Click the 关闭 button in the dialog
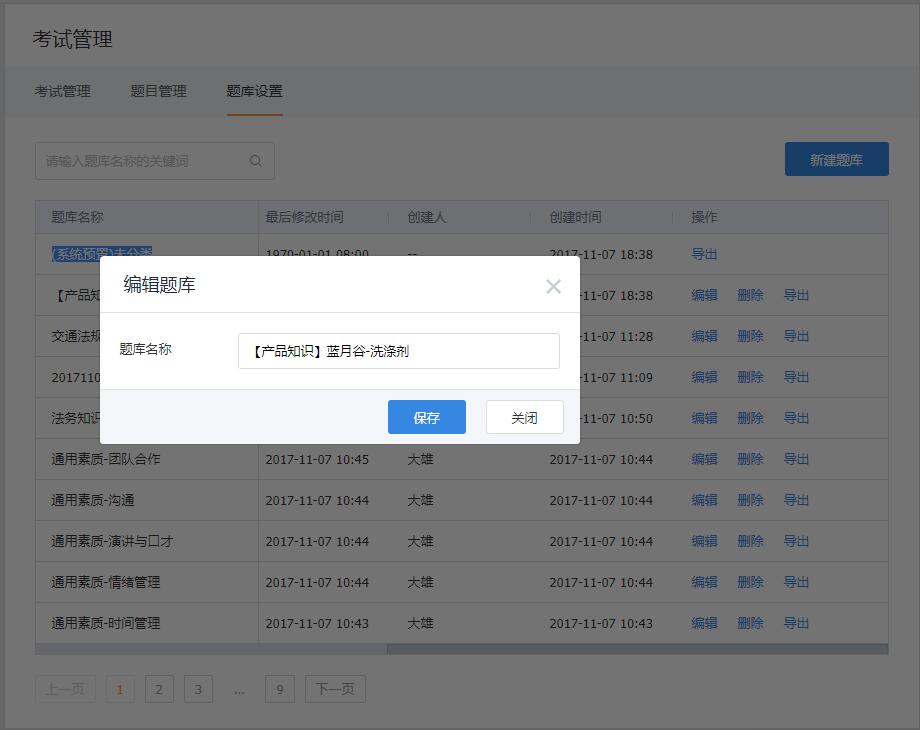 click(525, 417)
